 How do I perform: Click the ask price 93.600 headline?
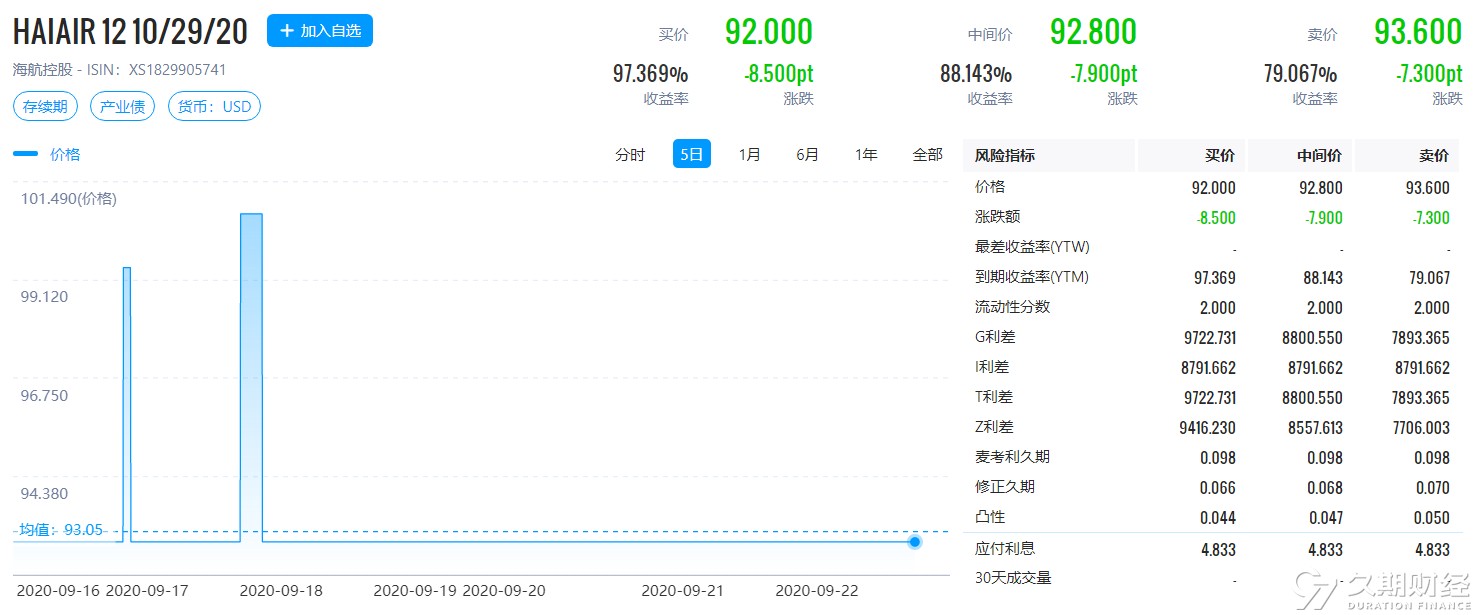[1418, 32]
